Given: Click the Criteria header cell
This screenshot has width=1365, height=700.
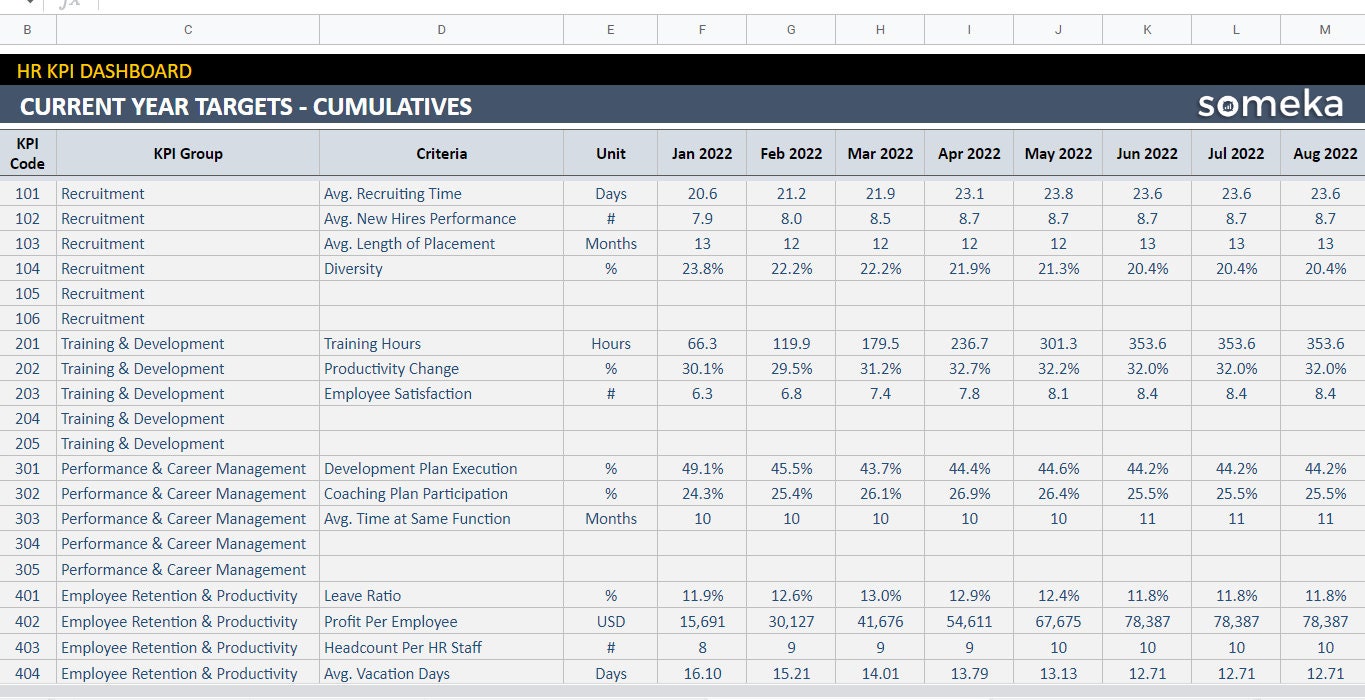Looking at the screenshot, I should click(x=441, y=153).
